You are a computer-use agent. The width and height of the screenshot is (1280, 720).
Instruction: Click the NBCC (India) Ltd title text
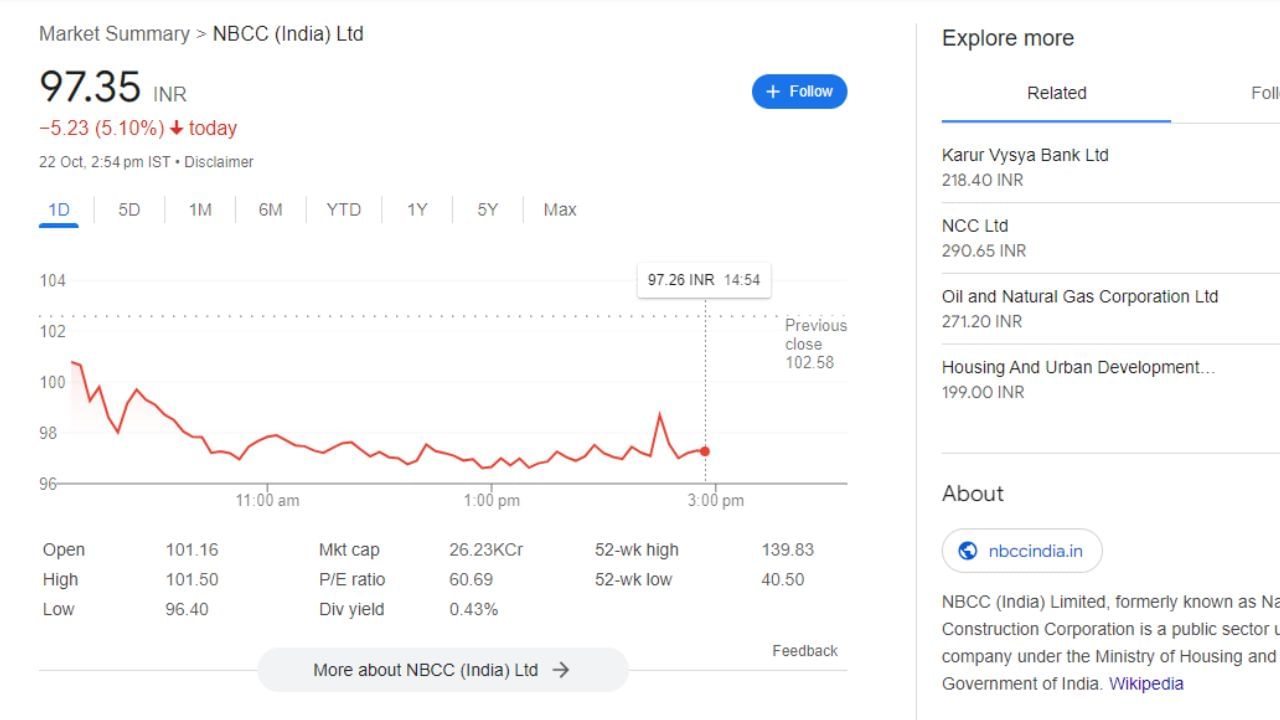[x=288, y=34]
